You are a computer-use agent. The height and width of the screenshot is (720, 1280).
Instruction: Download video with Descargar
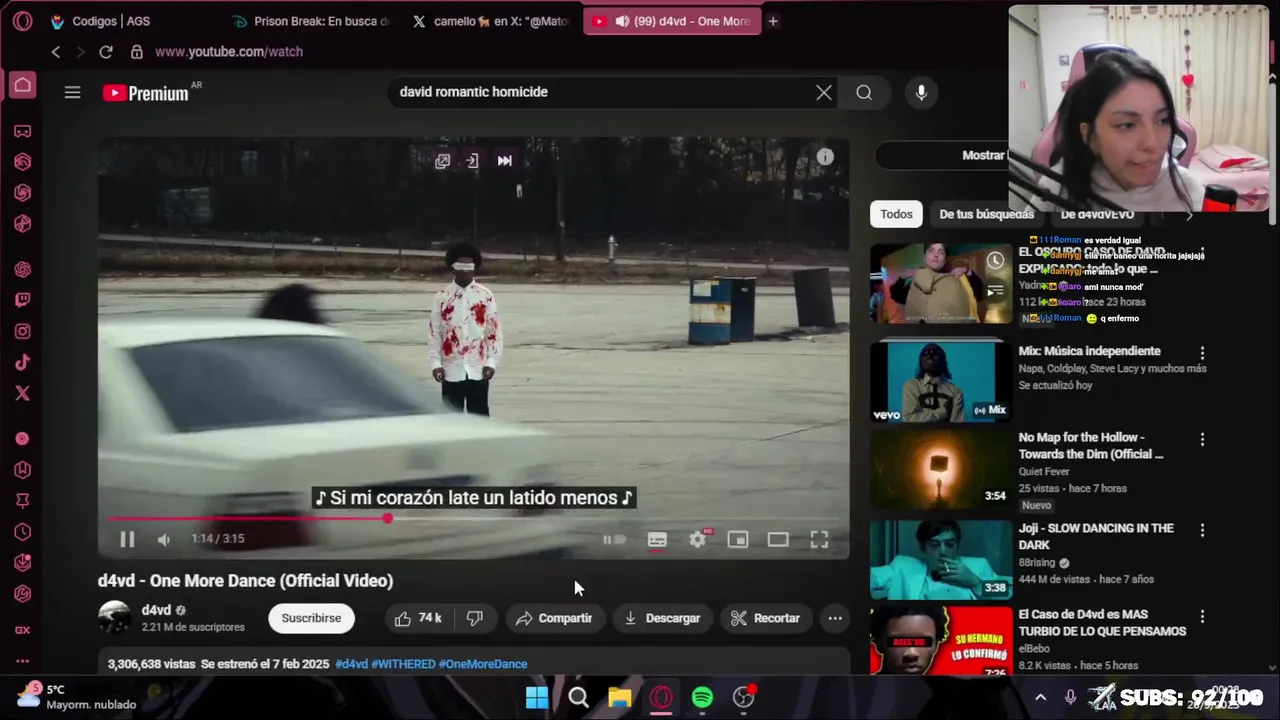click(661, 618)
